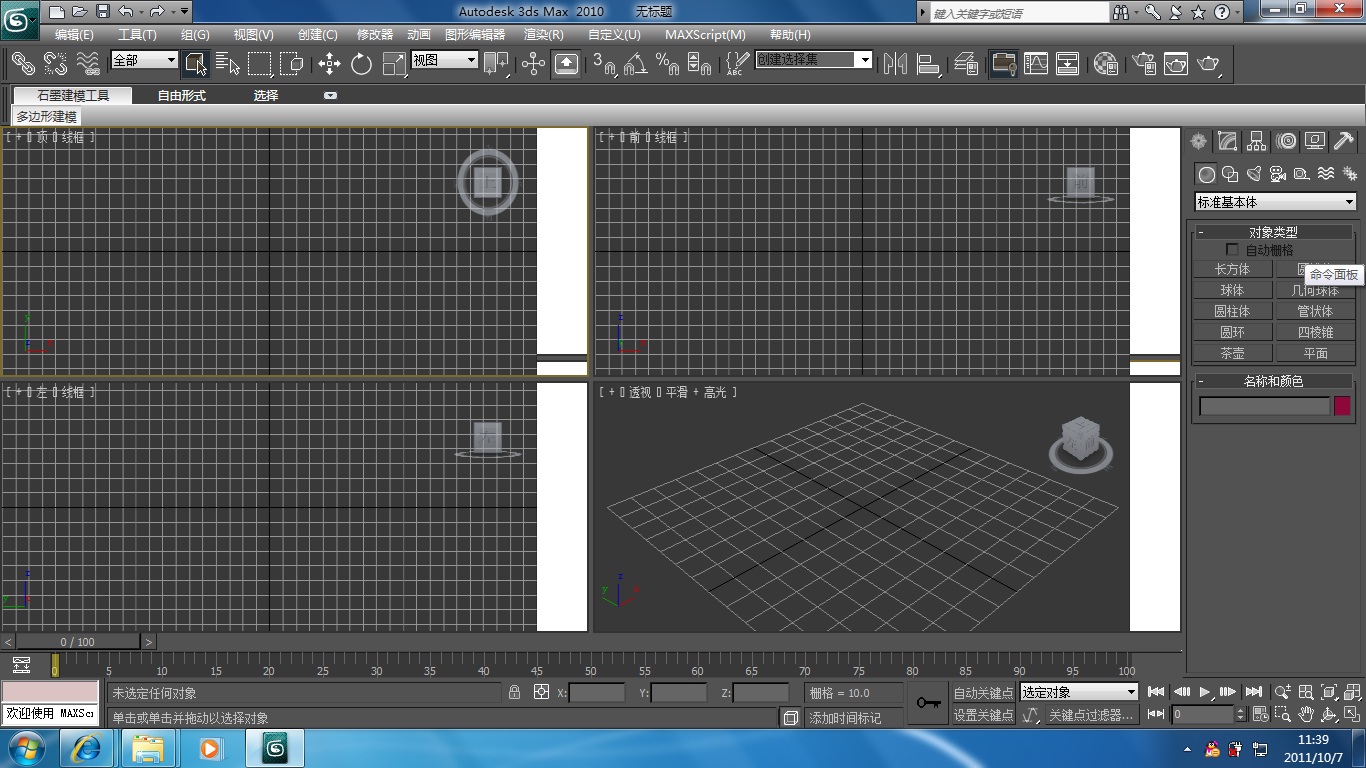Activate the Pan View tool
The height and width of the screenshot is (768, 1366).
1306,714
